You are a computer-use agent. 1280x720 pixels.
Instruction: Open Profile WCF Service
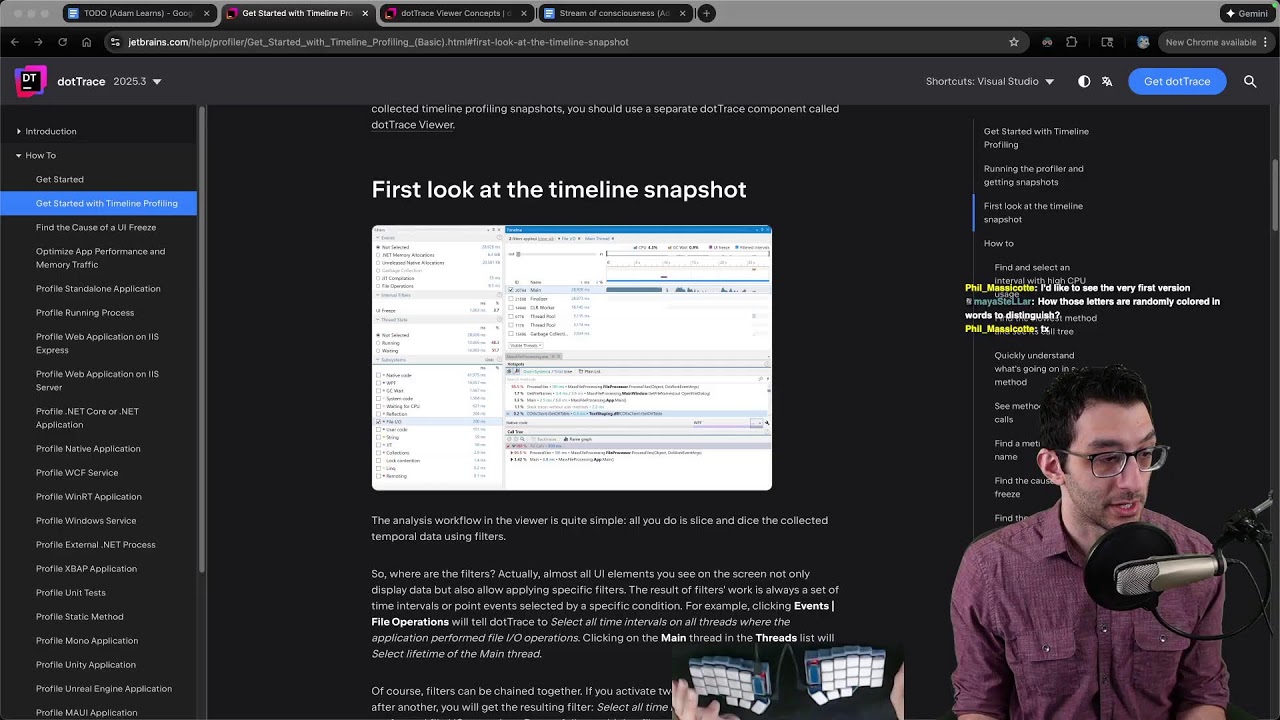pos(77,473)
